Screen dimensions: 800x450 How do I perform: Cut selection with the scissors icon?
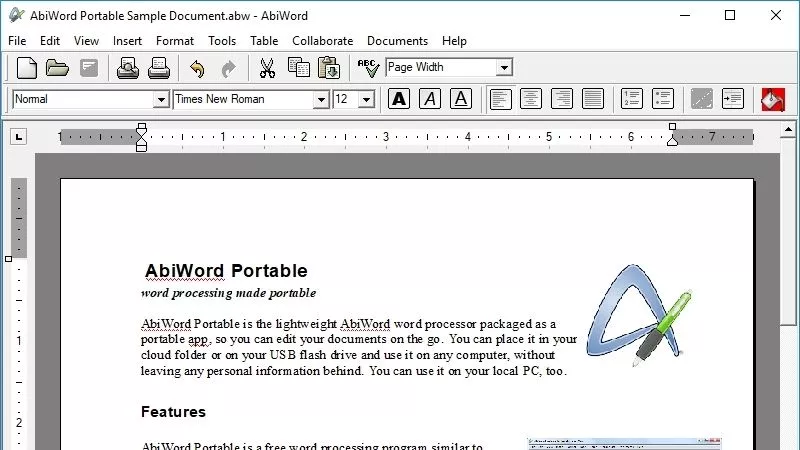tap(267, 68)
